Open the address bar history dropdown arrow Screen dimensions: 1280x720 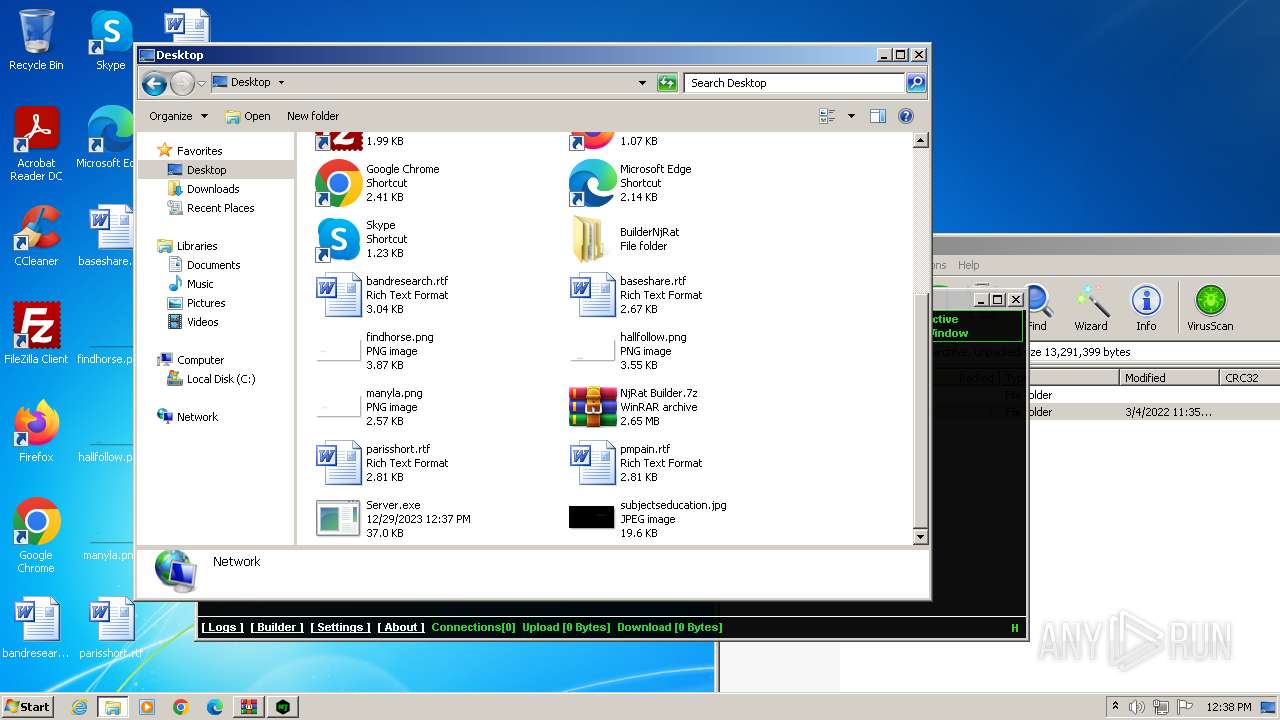642,83
